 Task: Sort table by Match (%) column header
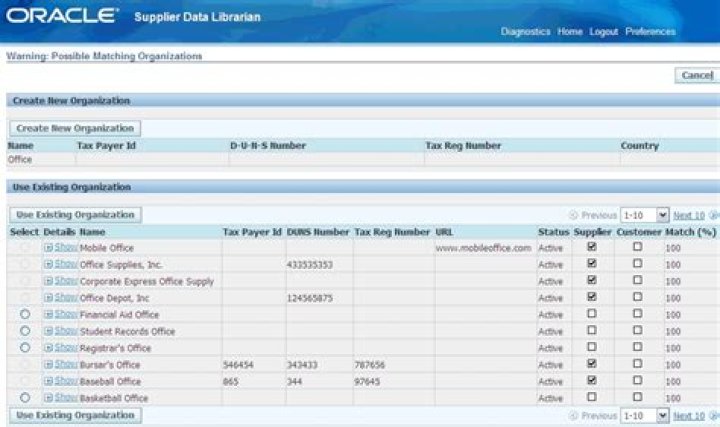click(x=690, y=232)
